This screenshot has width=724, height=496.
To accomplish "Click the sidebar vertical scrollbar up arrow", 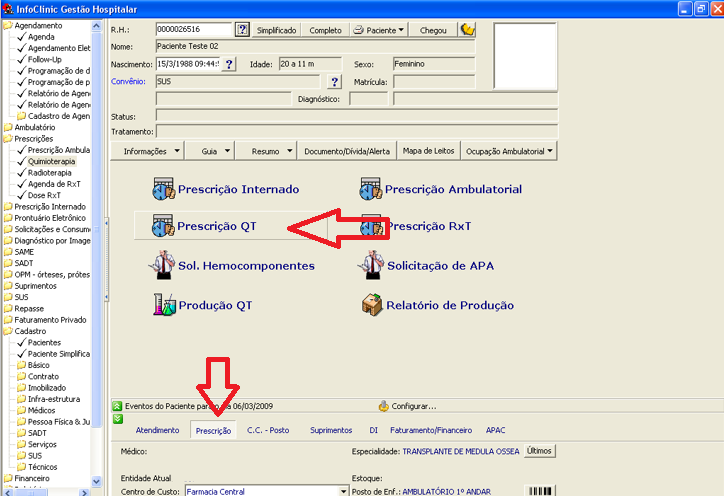I will pos(97,26).
